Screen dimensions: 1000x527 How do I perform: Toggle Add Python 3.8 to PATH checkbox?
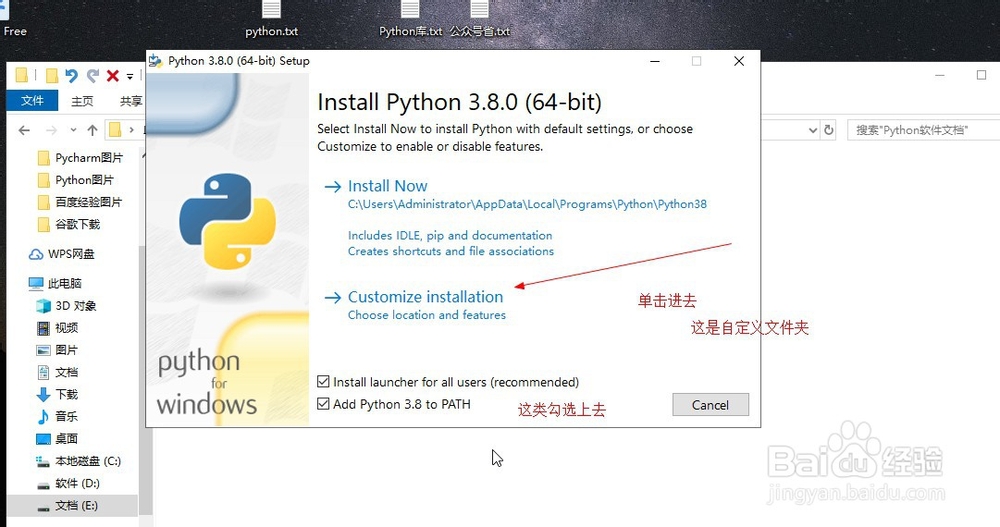coord(323,404)
